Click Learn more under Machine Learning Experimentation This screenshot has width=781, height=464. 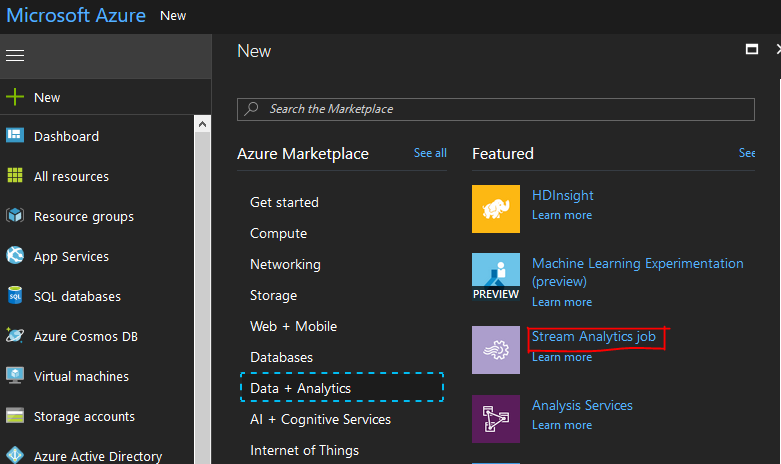[x=562, y=302]
